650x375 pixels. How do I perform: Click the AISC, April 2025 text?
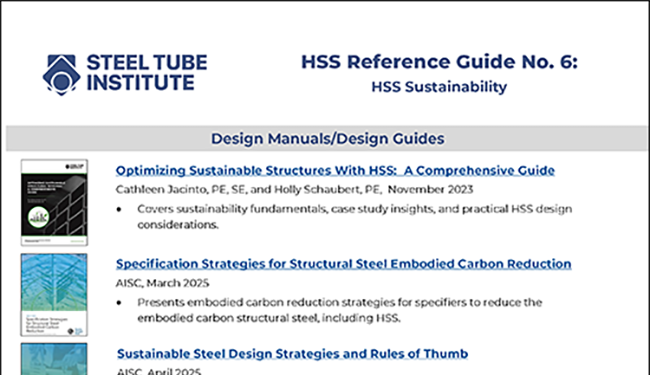point(159,371)
